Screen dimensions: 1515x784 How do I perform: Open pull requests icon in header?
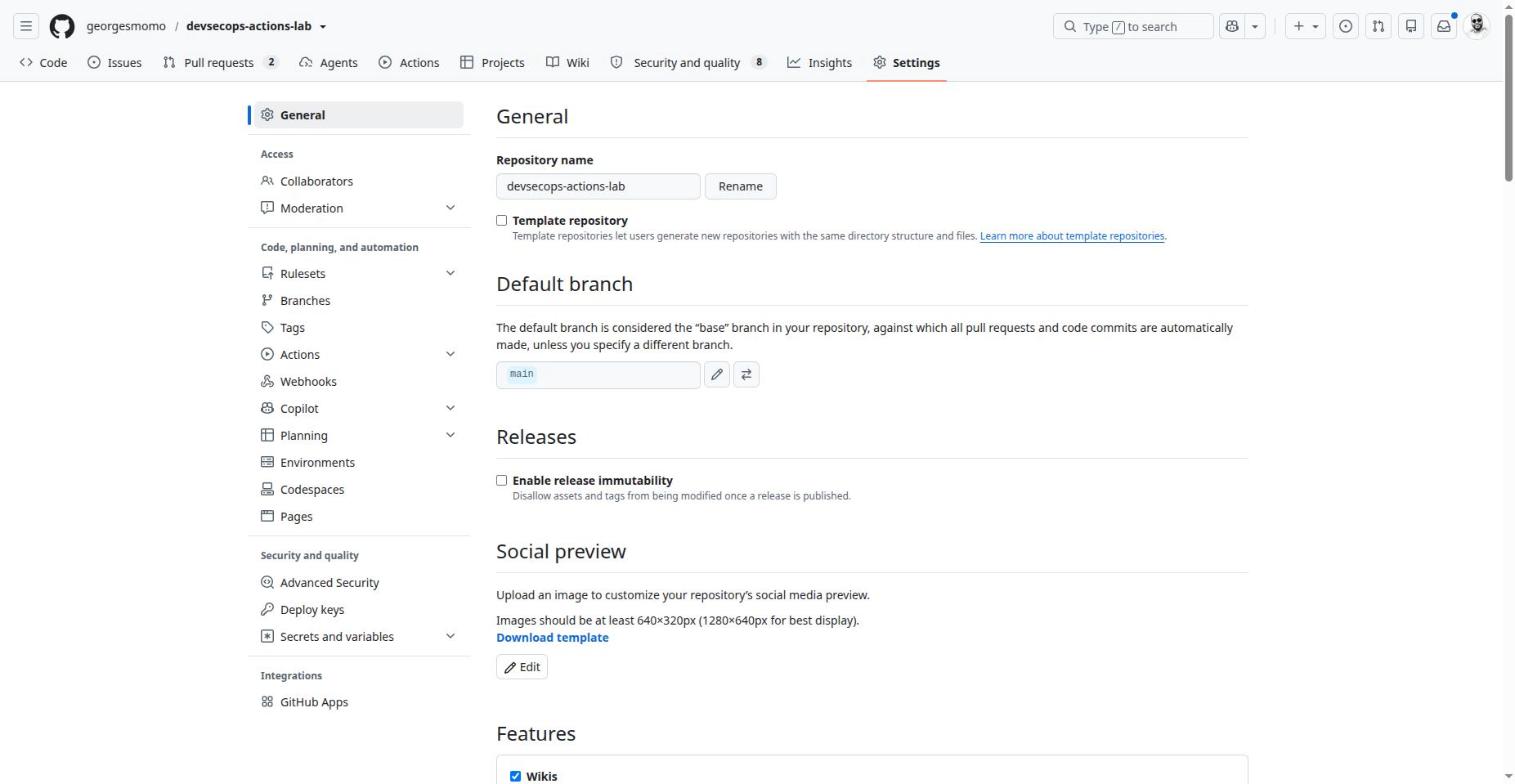click(x=1378, y=26)
